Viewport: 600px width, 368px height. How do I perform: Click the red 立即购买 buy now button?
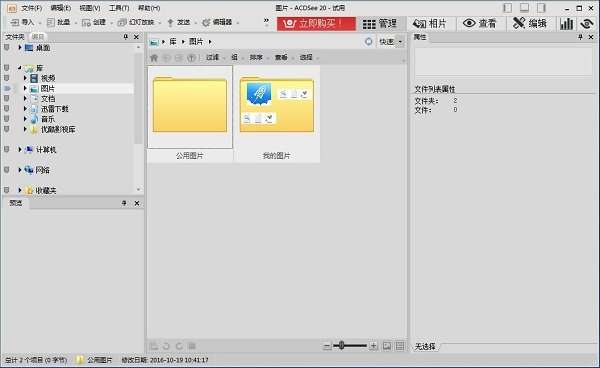[316, 24]
